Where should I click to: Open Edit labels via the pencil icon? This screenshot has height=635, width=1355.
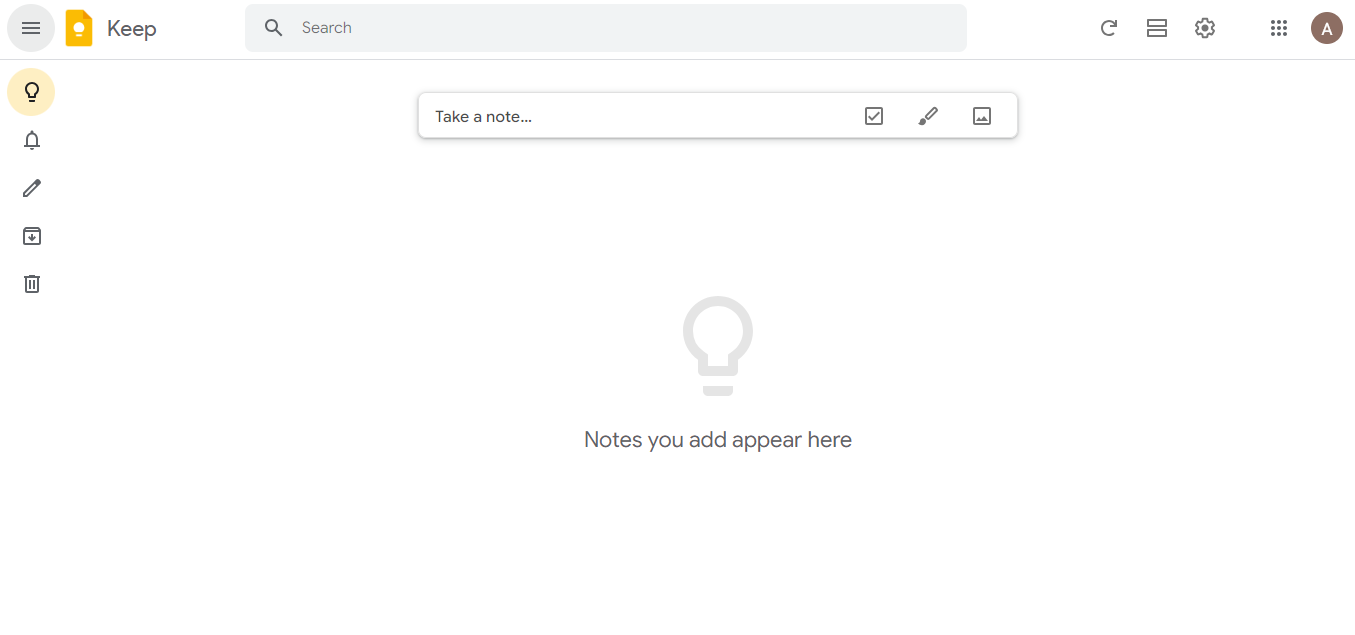(32, 188)
